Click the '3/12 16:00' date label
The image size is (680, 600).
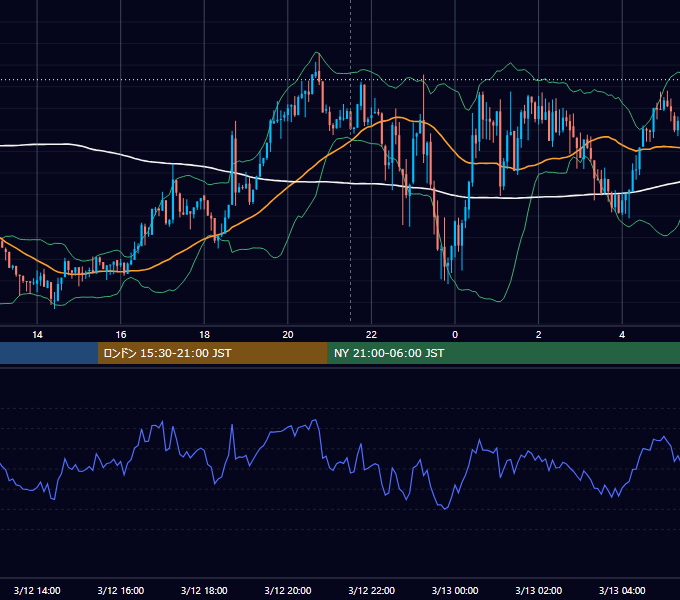pos(121,590)
